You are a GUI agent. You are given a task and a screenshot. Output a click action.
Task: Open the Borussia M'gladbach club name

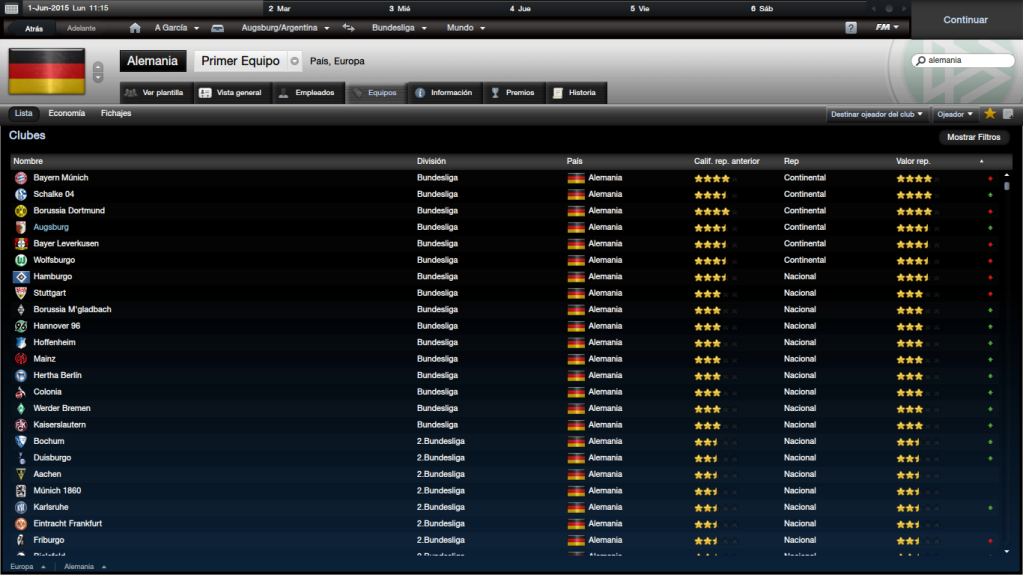72,309
